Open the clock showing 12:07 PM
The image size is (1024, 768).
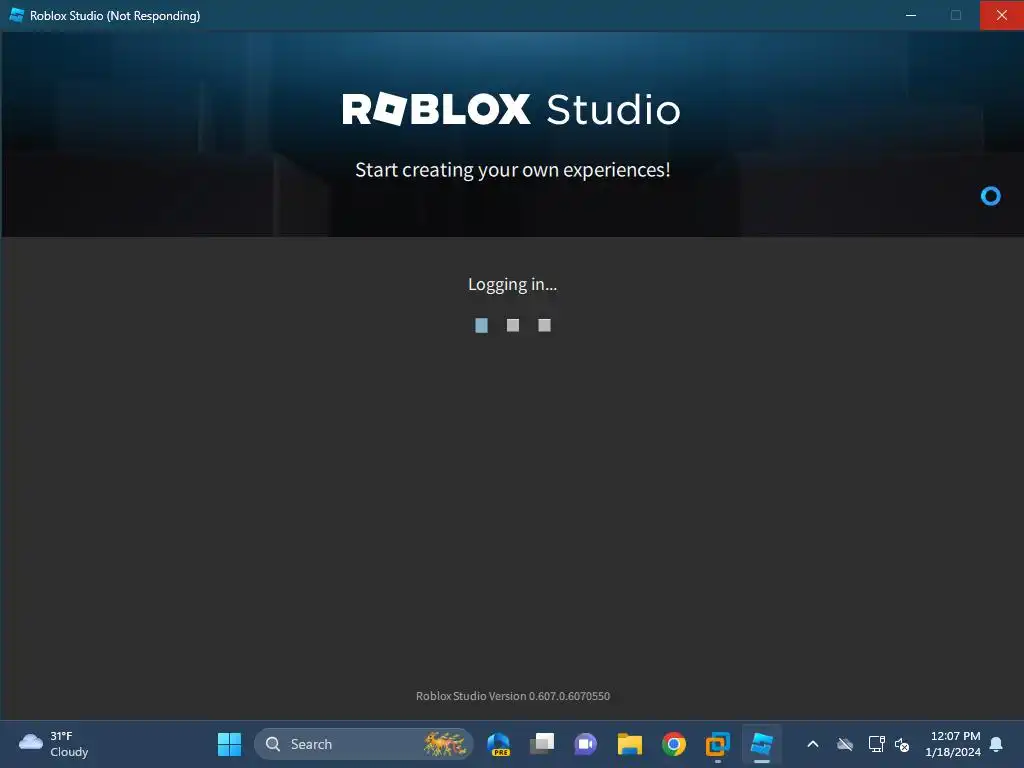pos(953,744)
